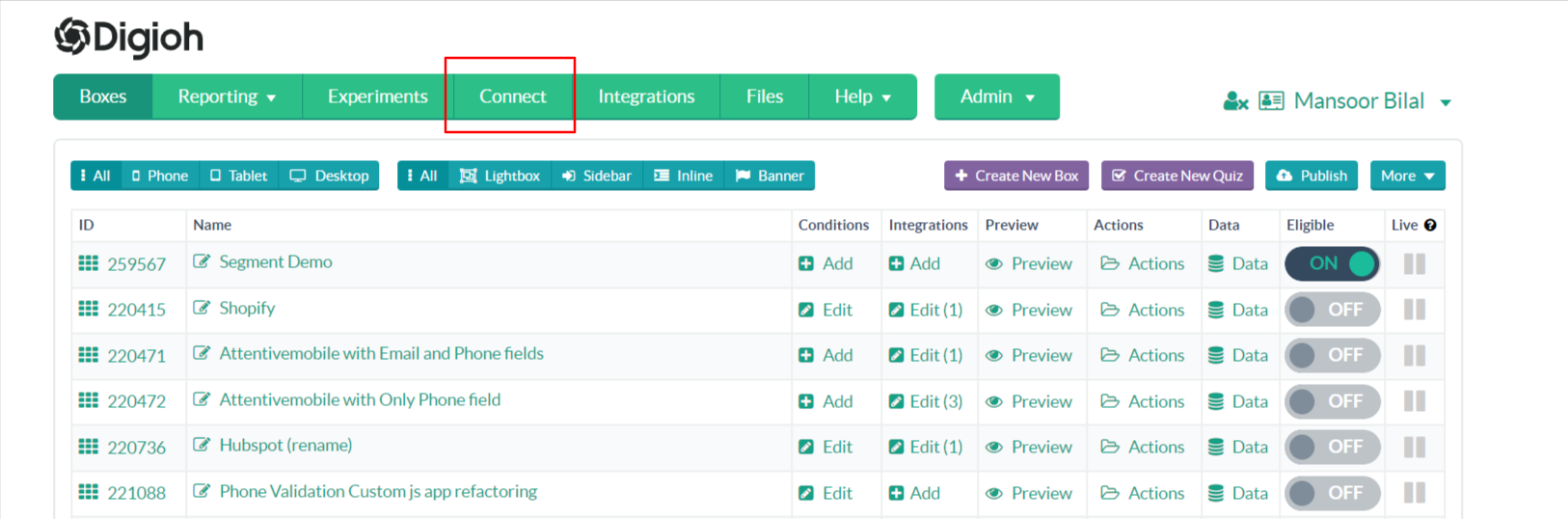Filter boxes by Desktop device
This screenshot has width=1568, height=519.
click(x=329, y=176)
